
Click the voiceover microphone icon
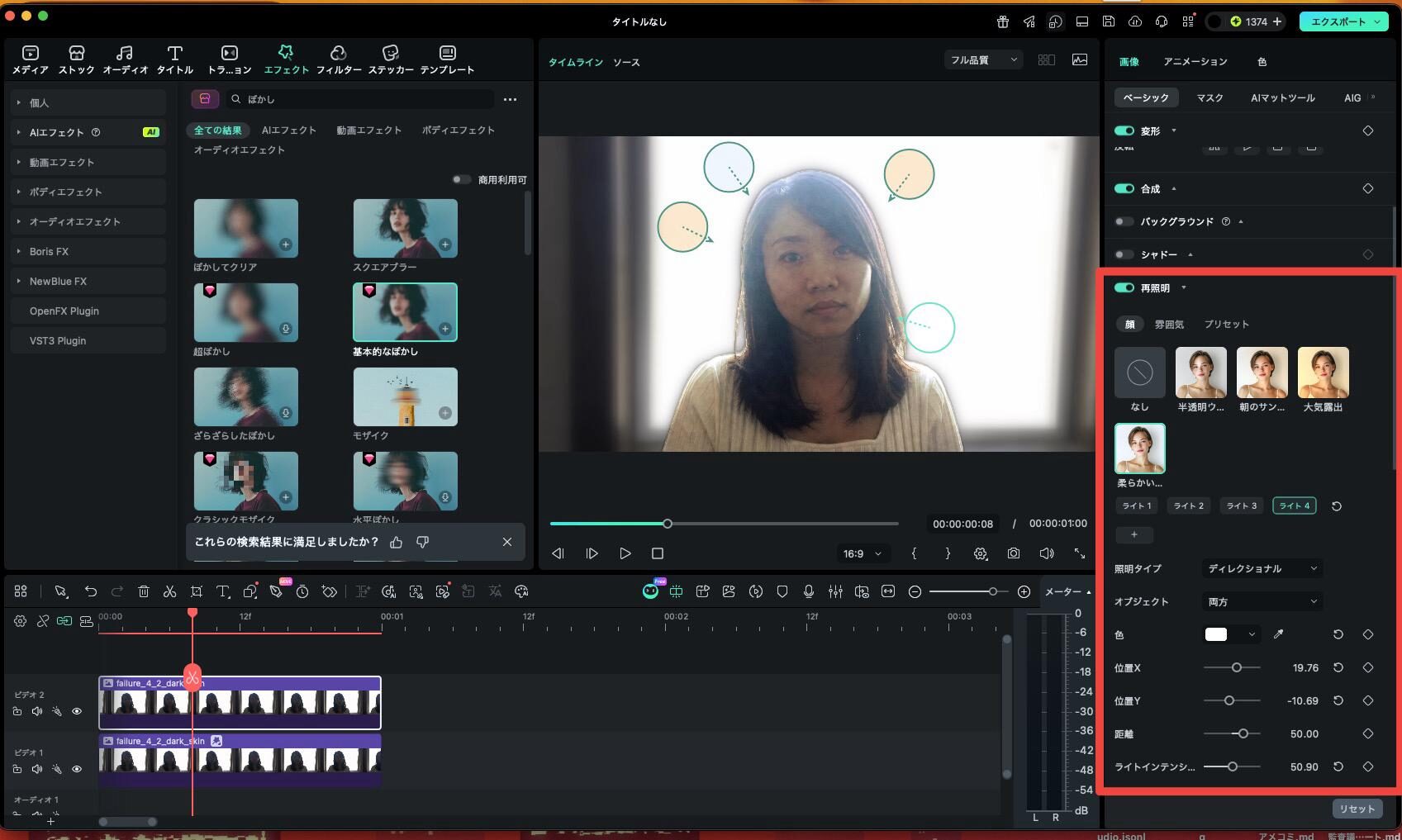809,591
